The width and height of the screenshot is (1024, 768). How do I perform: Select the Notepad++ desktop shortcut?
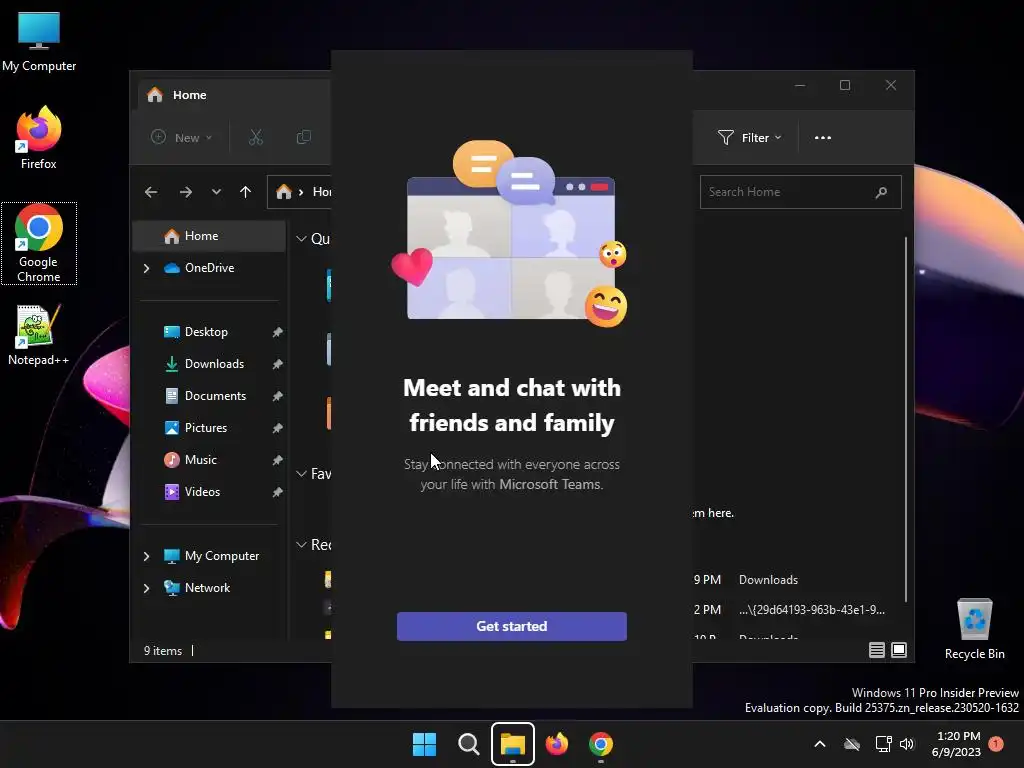tap(39, 334)
